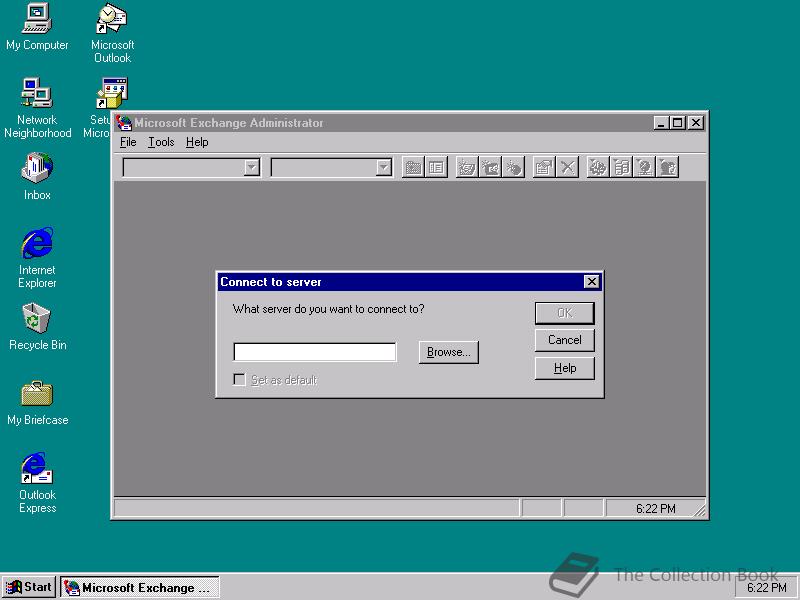
Task: Open the first toolbar combo box dropdown
Action: click(x=252, y=167)
